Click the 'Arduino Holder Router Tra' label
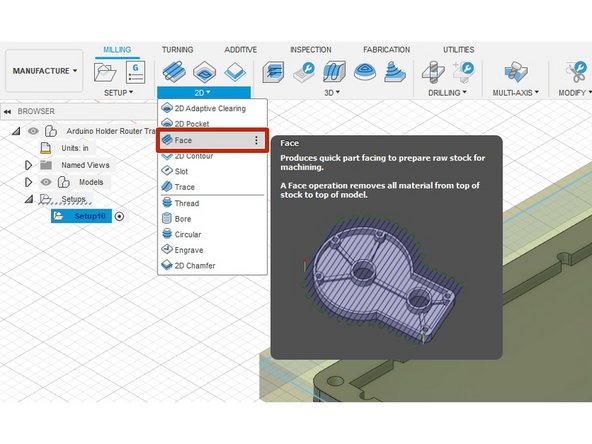This screenshot has width=592, height=444. pyautogui.click(x=111, y=131)
